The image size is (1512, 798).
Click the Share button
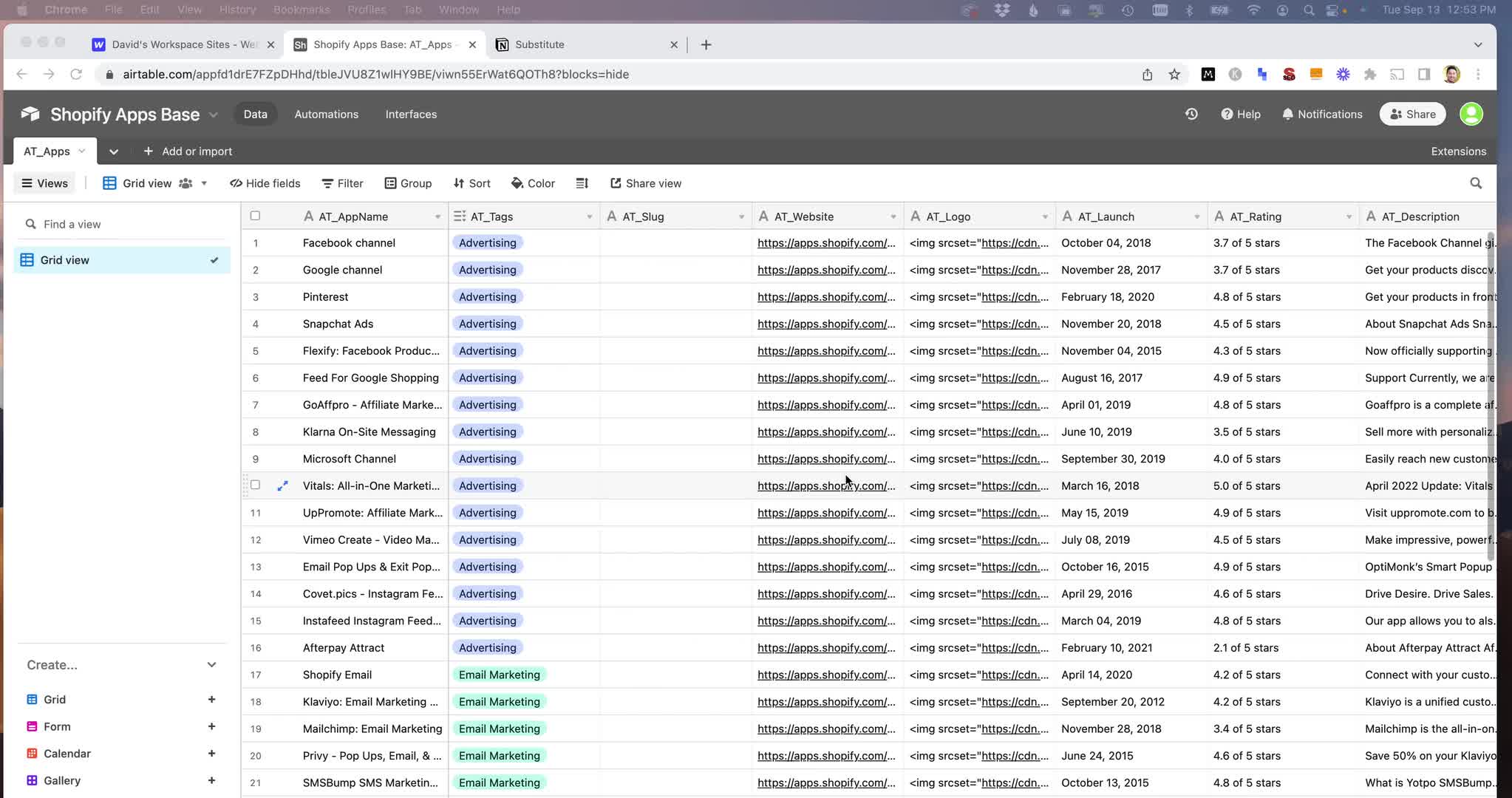[x=1412, y=114]
